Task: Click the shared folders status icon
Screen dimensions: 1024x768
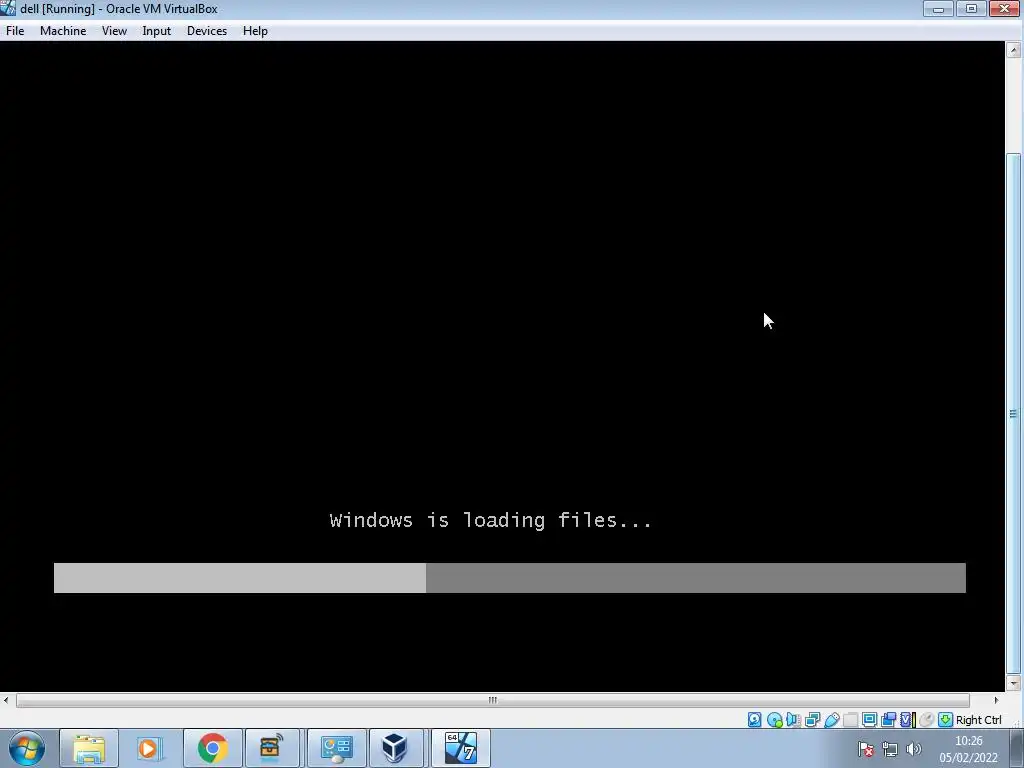Action: coord(850,720)
